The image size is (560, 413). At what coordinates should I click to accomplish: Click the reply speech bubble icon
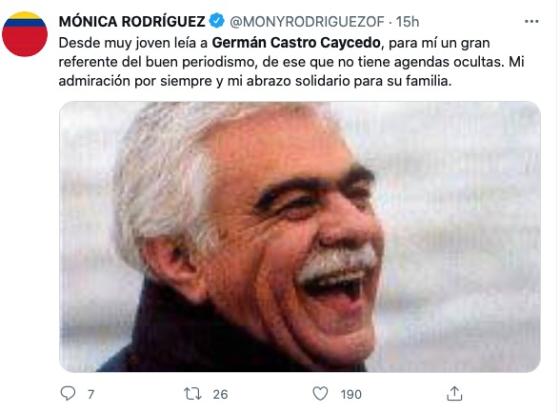68,393
